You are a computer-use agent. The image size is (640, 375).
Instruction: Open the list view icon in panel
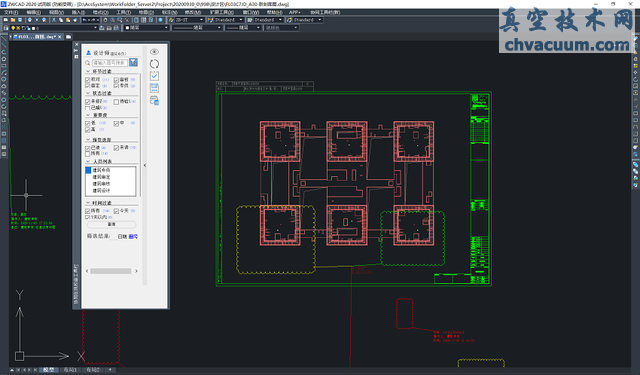[x=154, y=88]
